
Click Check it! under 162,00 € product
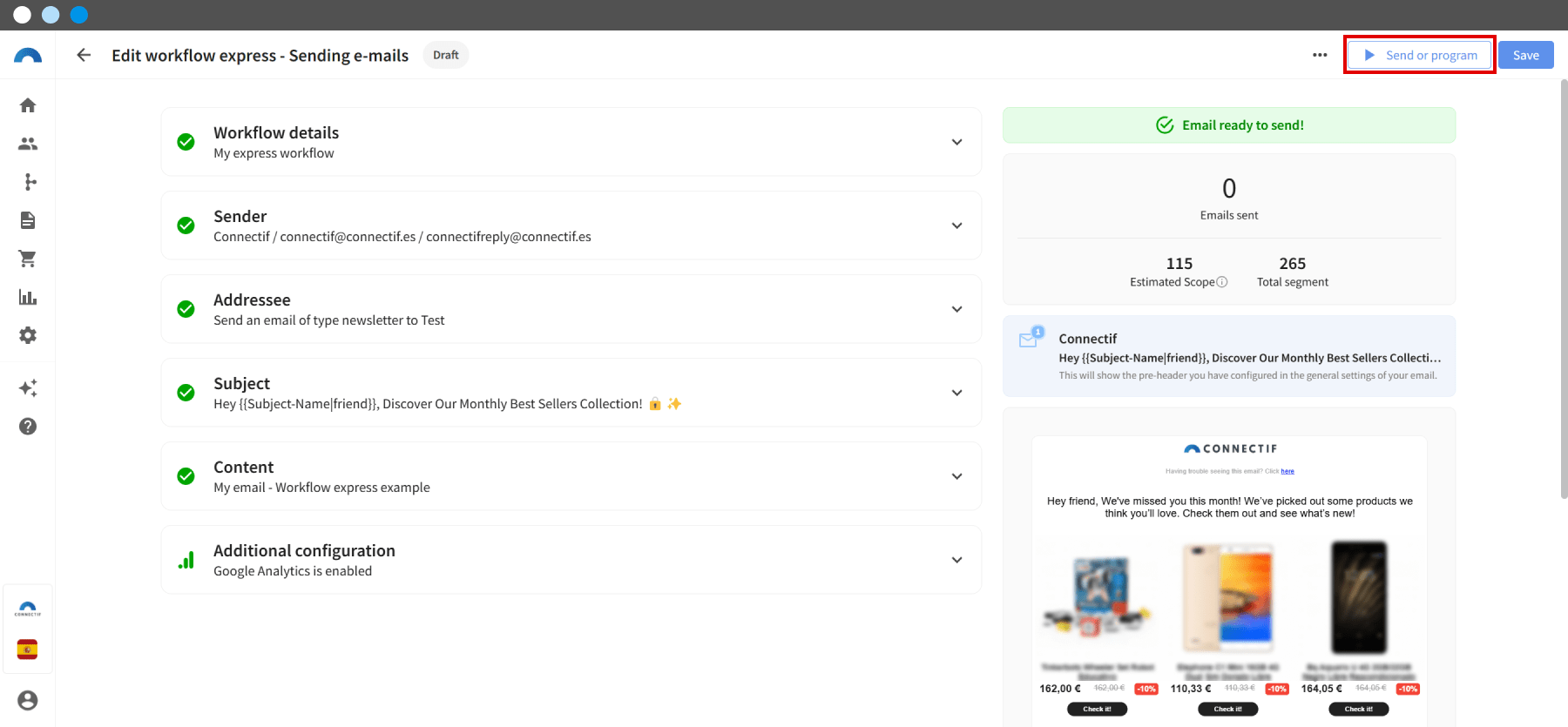pyautogui.click(x=1097, y=709)
